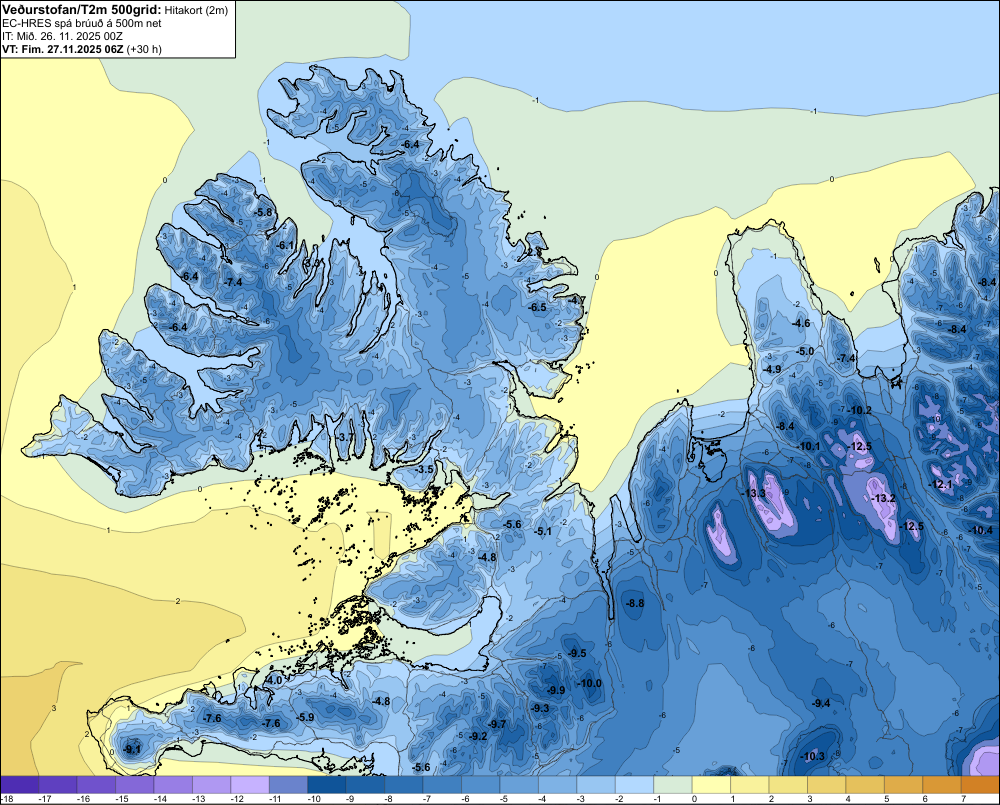Image resolution: width=1000 pixels, height=805 pixels.
Task: Click the -10.0 temperature value on the map
Action: pyautogui.click(x=589, y=683)
